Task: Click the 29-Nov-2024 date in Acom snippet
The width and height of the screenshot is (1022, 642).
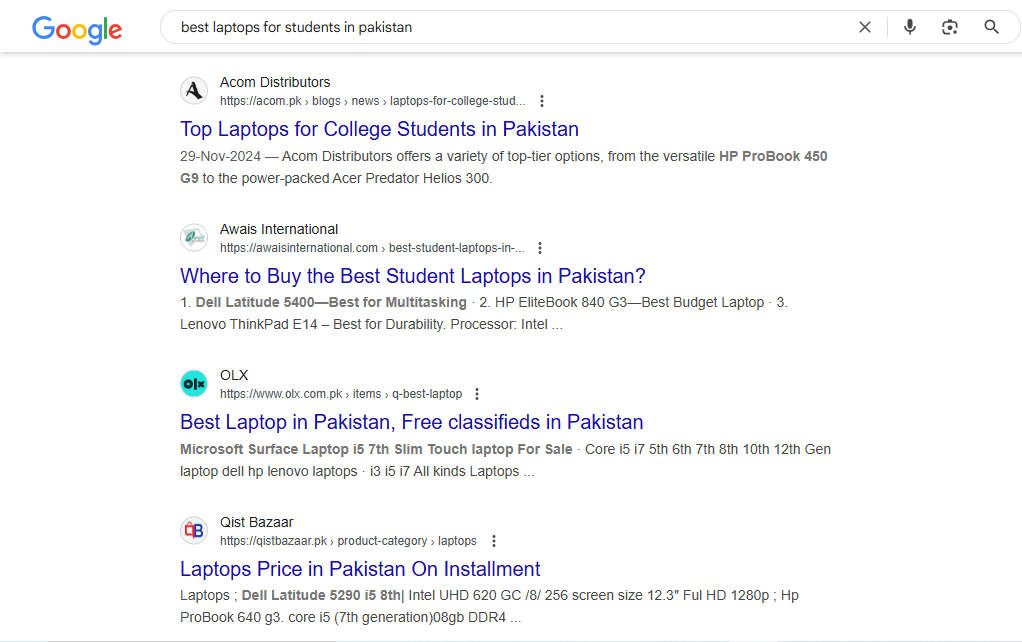Action: [220, 156]
